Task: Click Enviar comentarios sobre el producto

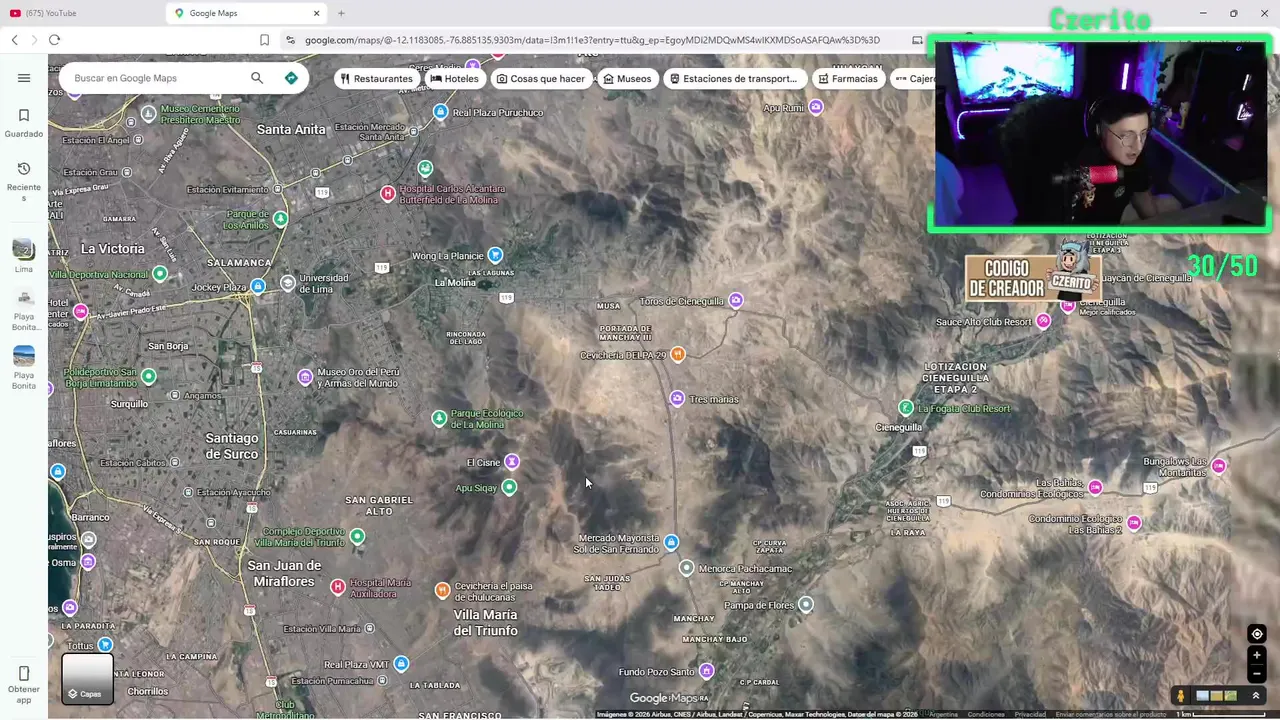Action: click(1110, 714)
